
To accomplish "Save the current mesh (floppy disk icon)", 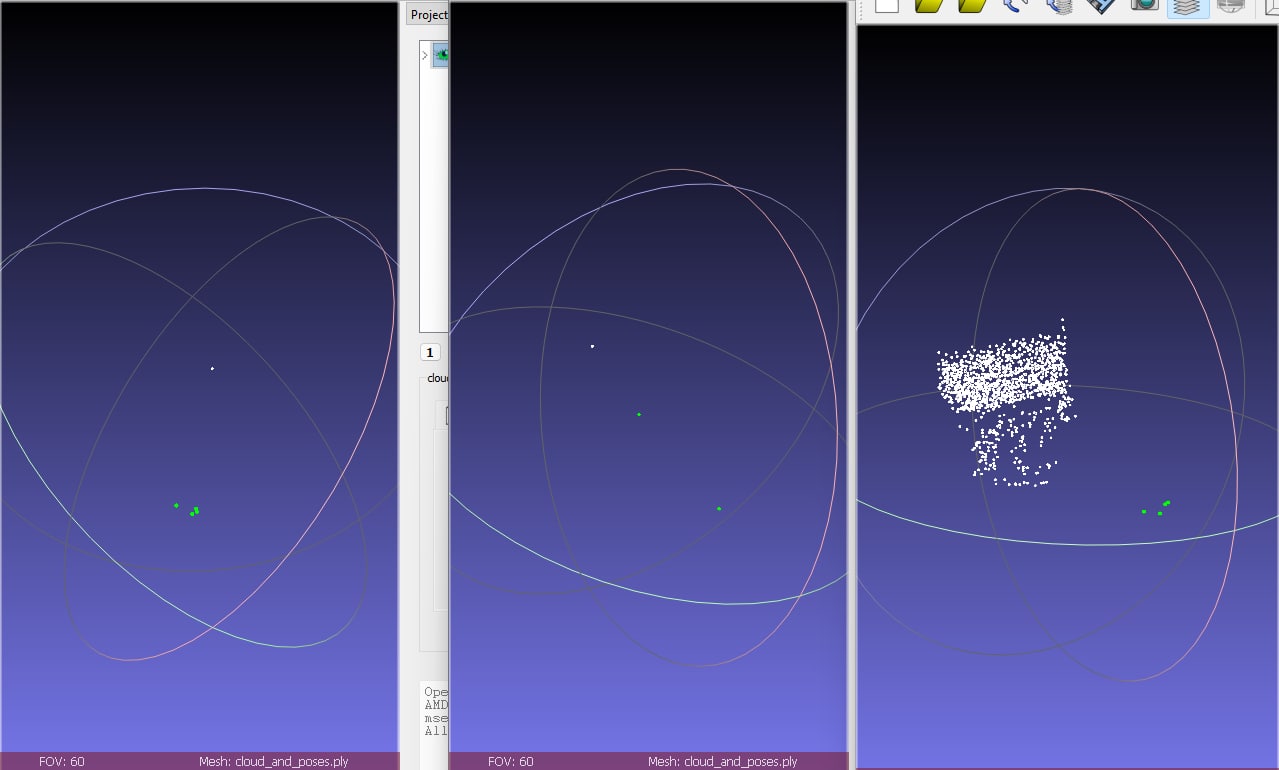I will click(1100, 11).
